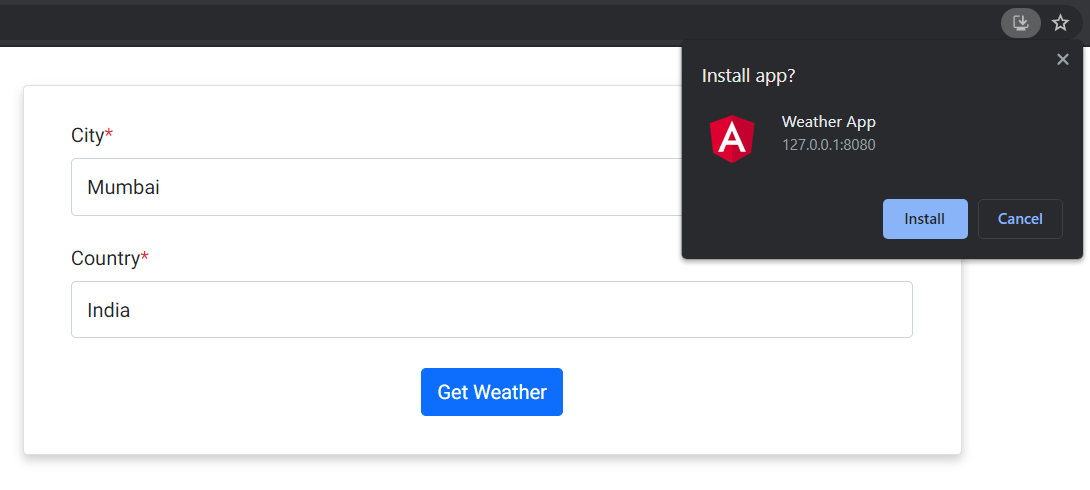Click the Angular logo in install dialog
The height and width of the screenshot is (490, 1090).
(x=732, y=139)
